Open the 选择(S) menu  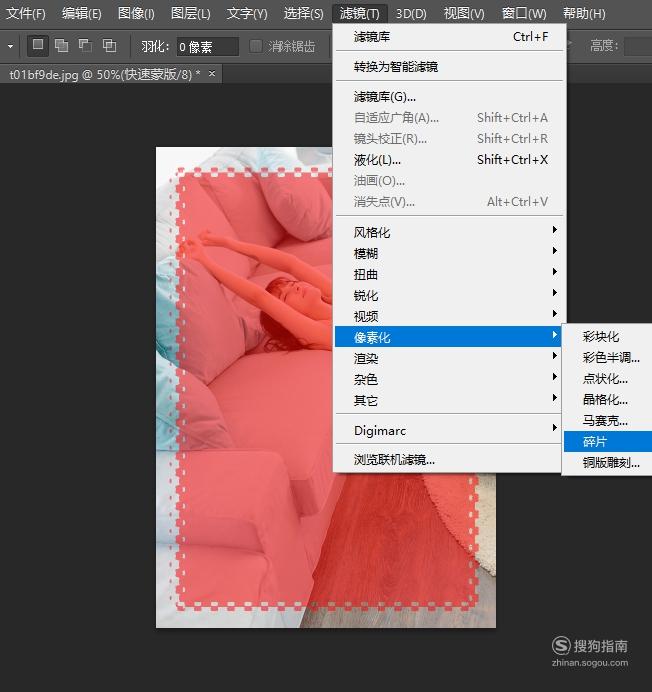[x=303, y=13]
